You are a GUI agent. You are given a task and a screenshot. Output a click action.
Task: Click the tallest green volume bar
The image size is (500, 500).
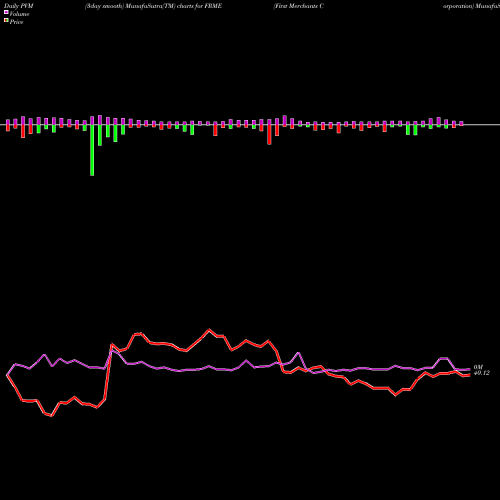coord(92,150)
